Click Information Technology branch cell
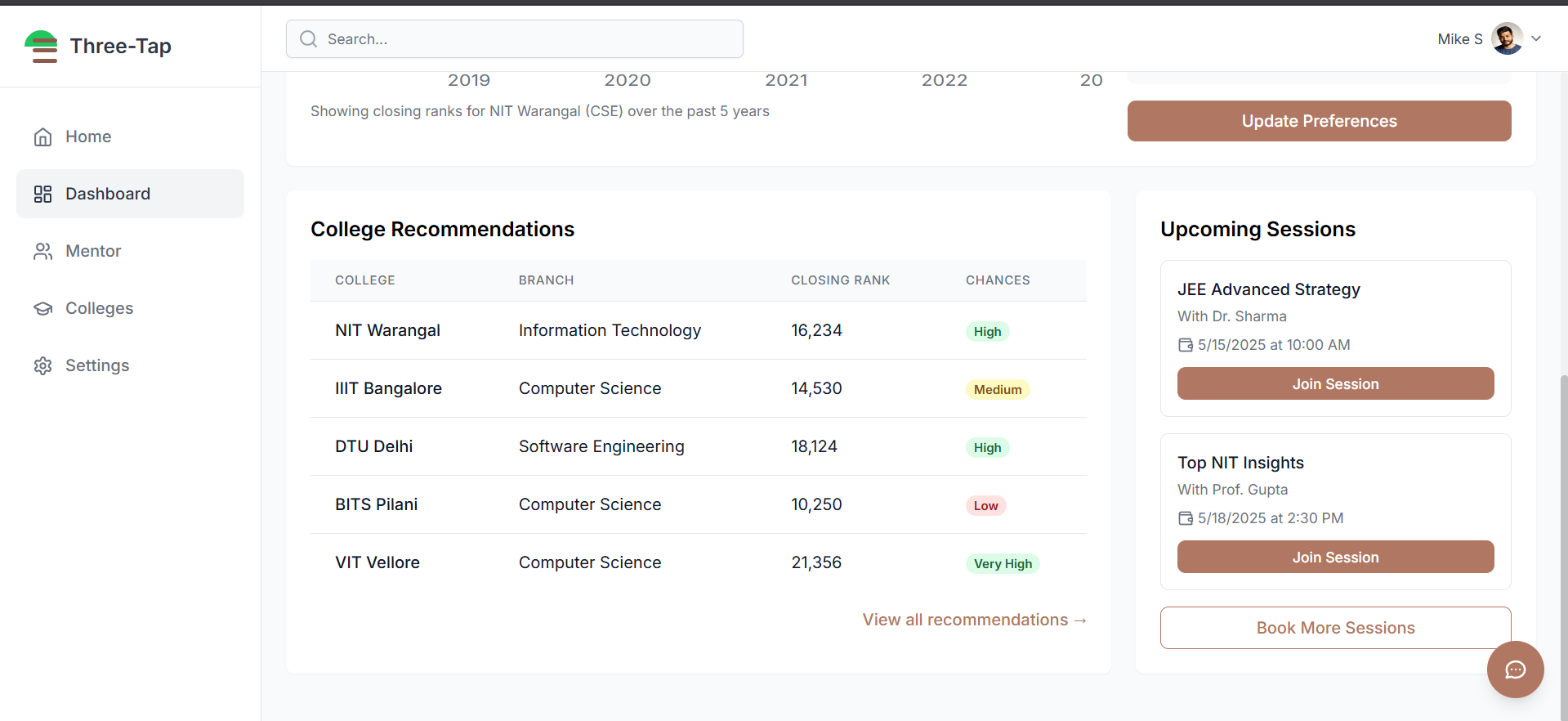1568x721 pixels. [x=610, y=330]
